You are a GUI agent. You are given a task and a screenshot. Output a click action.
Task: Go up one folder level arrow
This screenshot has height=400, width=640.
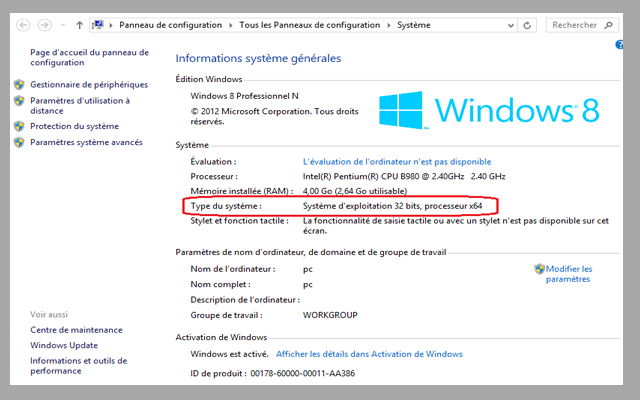point(79,24)
